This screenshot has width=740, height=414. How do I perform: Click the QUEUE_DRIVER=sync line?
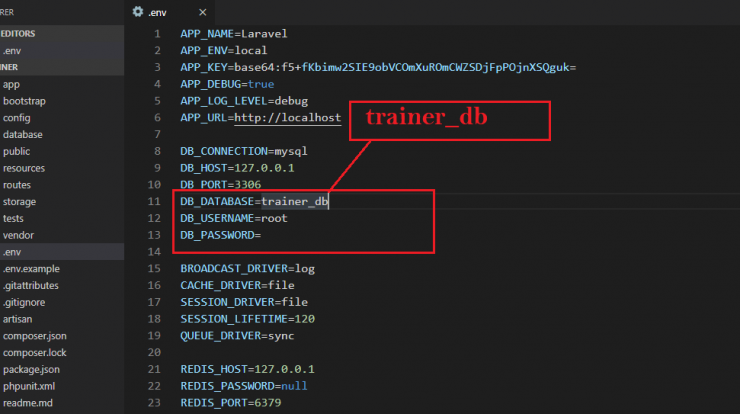237,336
